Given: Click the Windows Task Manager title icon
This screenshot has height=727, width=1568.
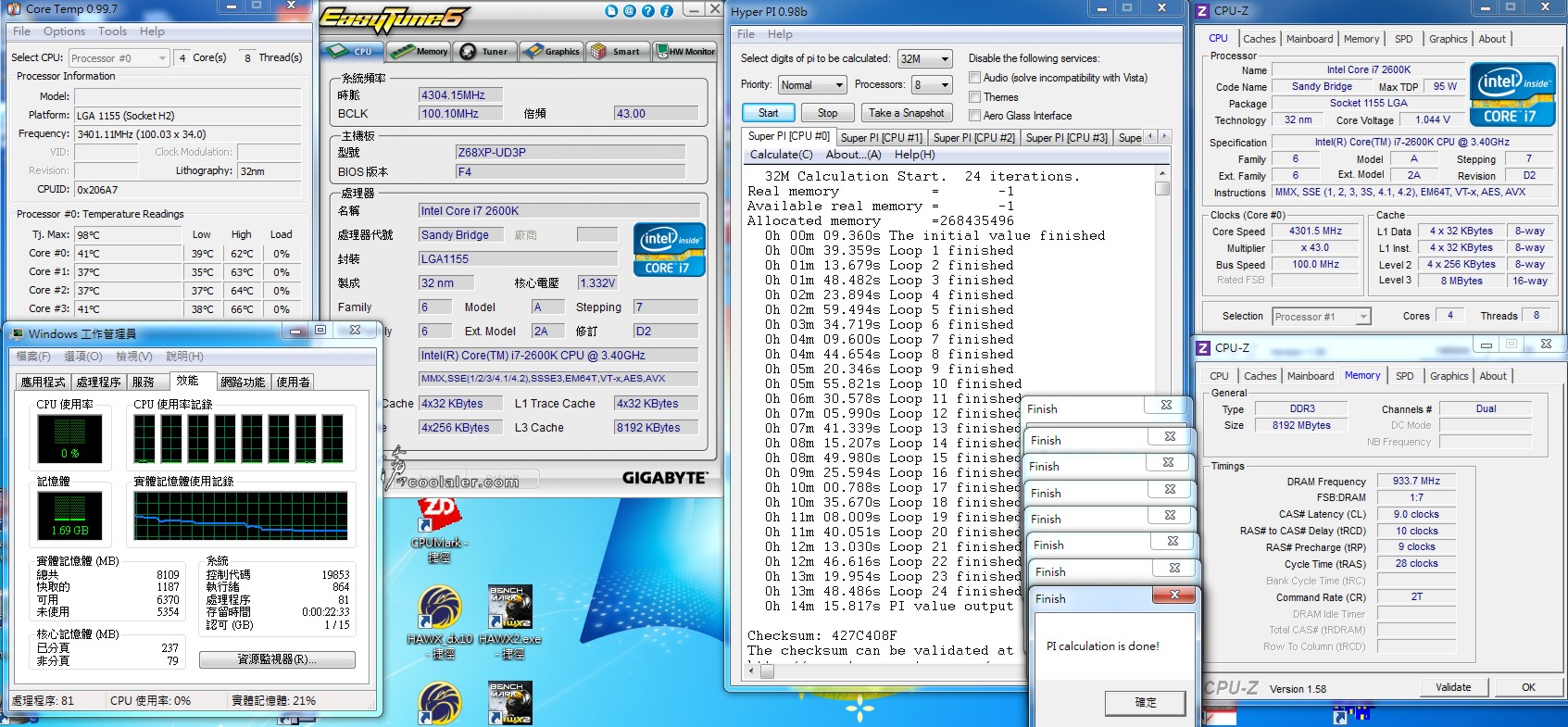Looking at the screenshot, I should (17, 333).
